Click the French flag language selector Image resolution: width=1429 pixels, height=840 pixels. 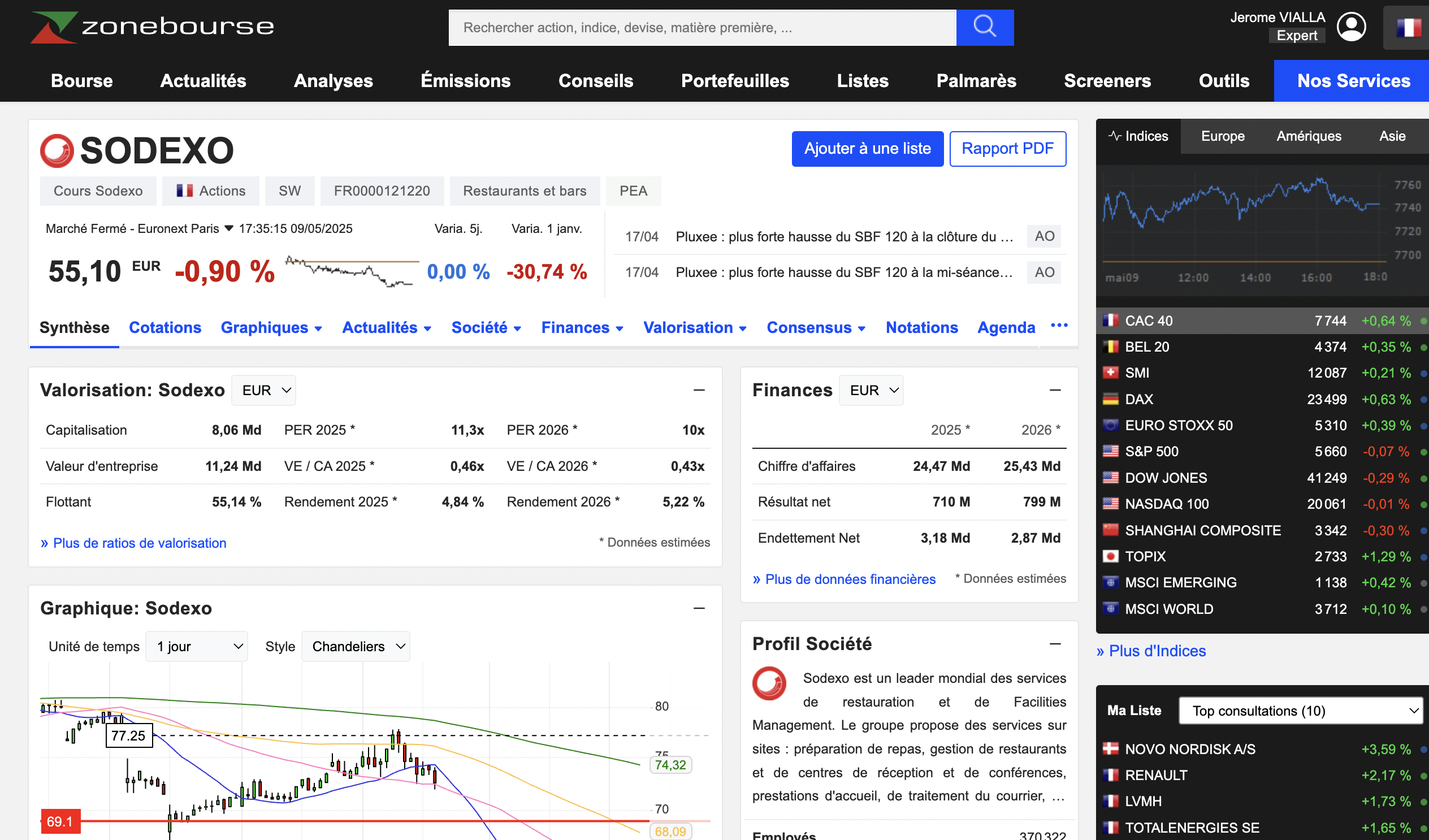[1408, 27]
